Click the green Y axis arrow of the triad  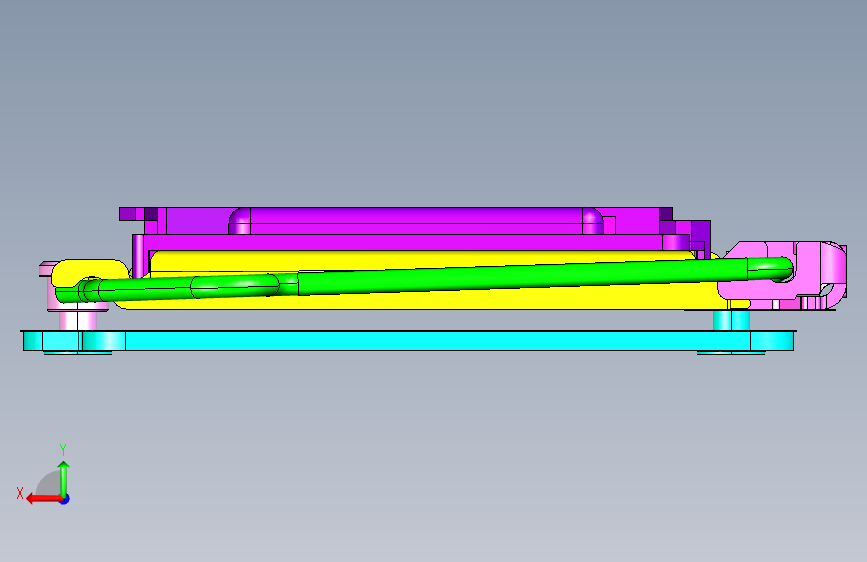64,480
